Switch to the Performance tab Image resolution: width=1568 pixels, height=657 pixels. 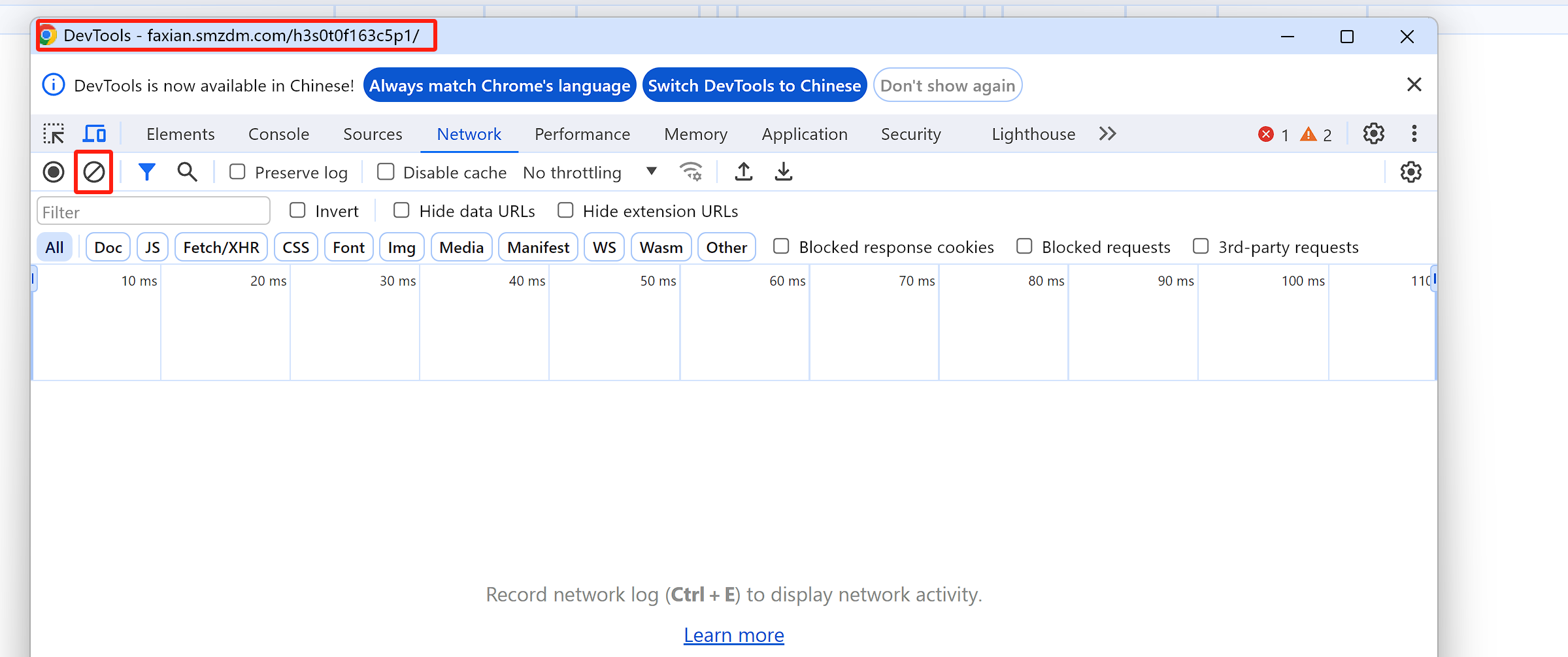(x=582, y=134)
